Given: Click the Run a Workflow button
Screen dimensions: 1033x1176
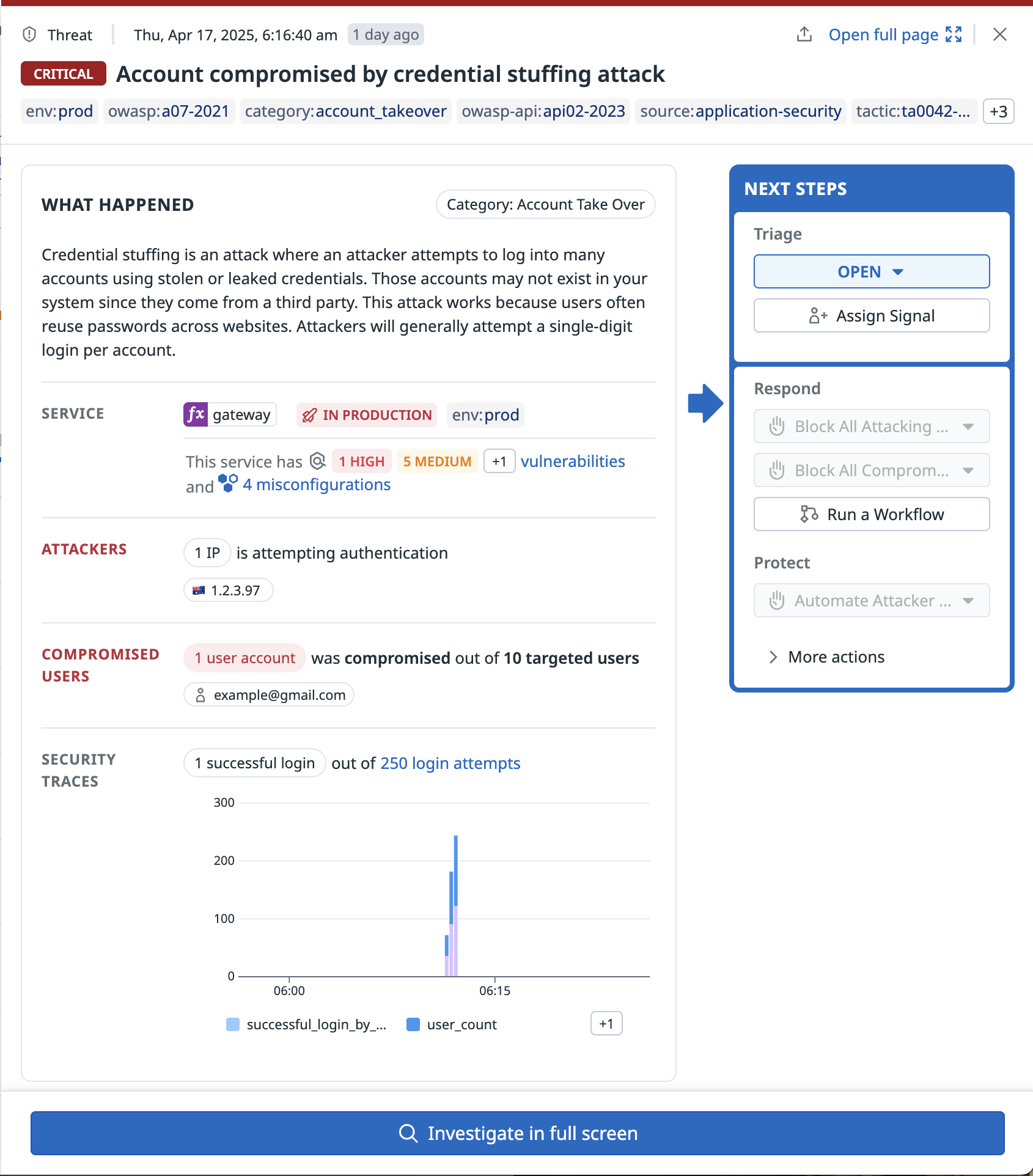Looking at the screenshot, I should point(871,515).
